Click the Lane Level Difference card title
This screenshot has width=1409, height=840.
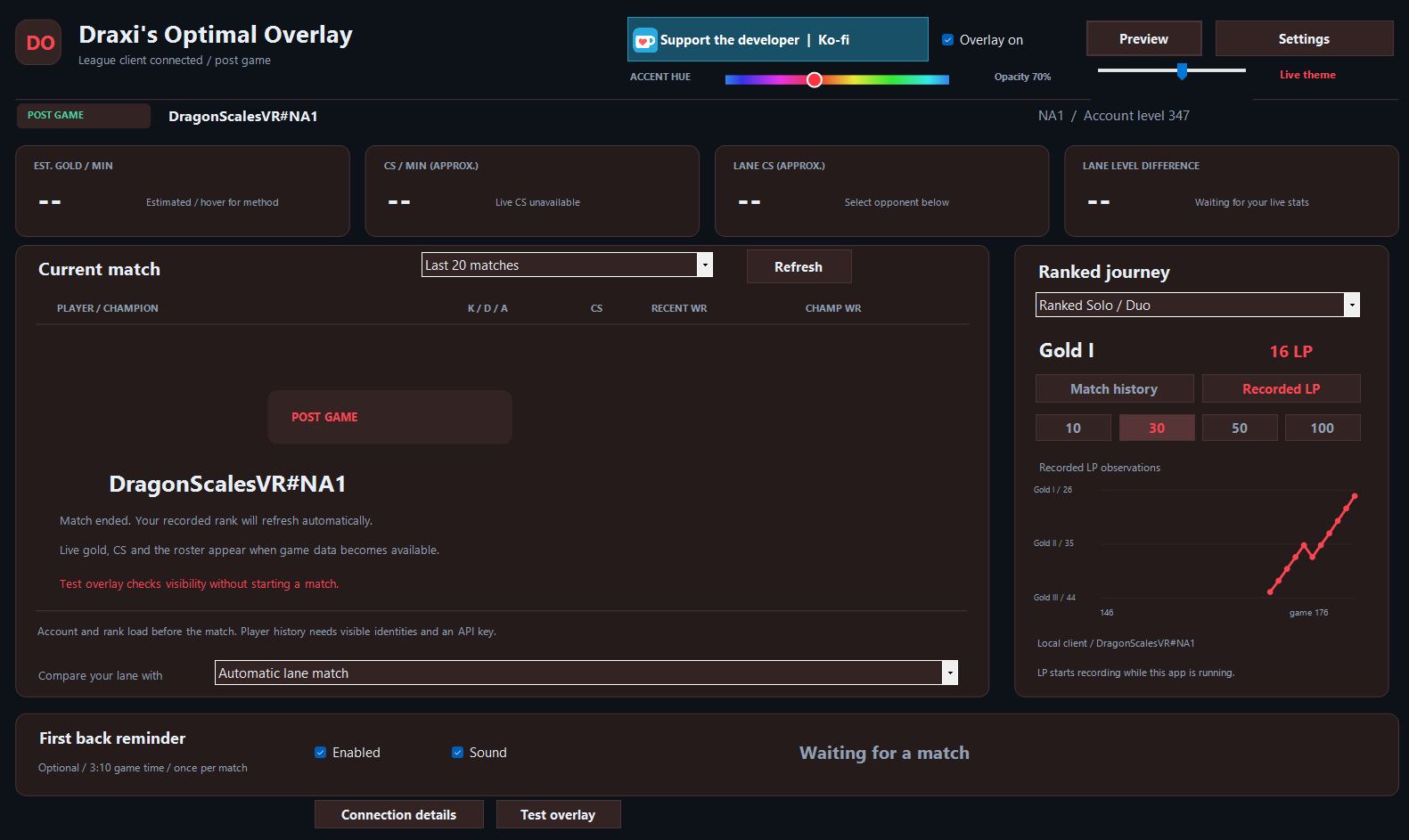point(1141,166)
